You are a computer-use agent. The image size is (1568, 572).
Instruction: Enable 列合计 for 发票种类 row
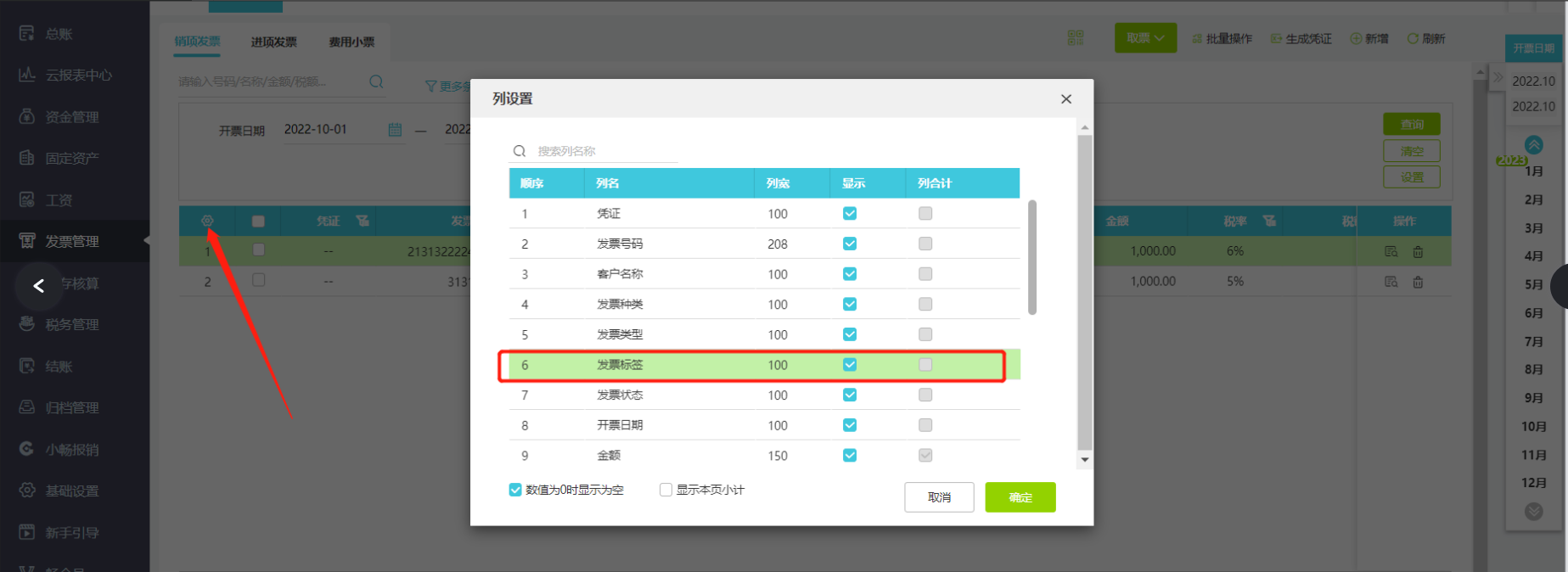click(x=925, y=304)
